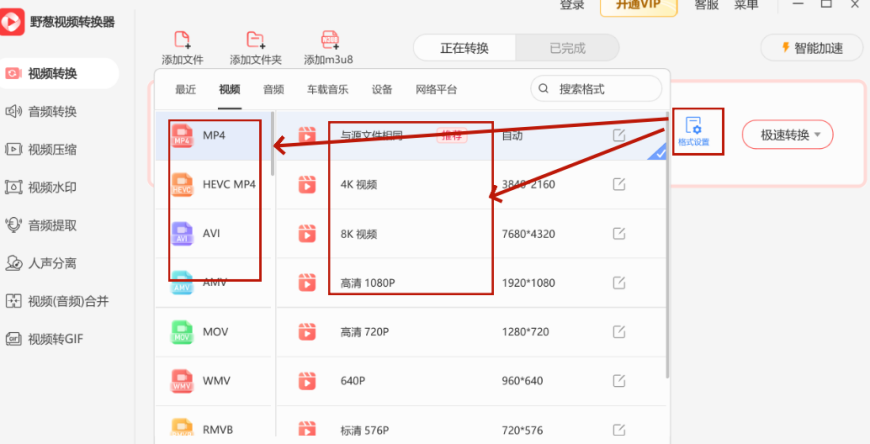Edit the 高清 720P preset
The height and width of the screenshot is (444, 870).
pyautogui.click(x=619, y=332)
